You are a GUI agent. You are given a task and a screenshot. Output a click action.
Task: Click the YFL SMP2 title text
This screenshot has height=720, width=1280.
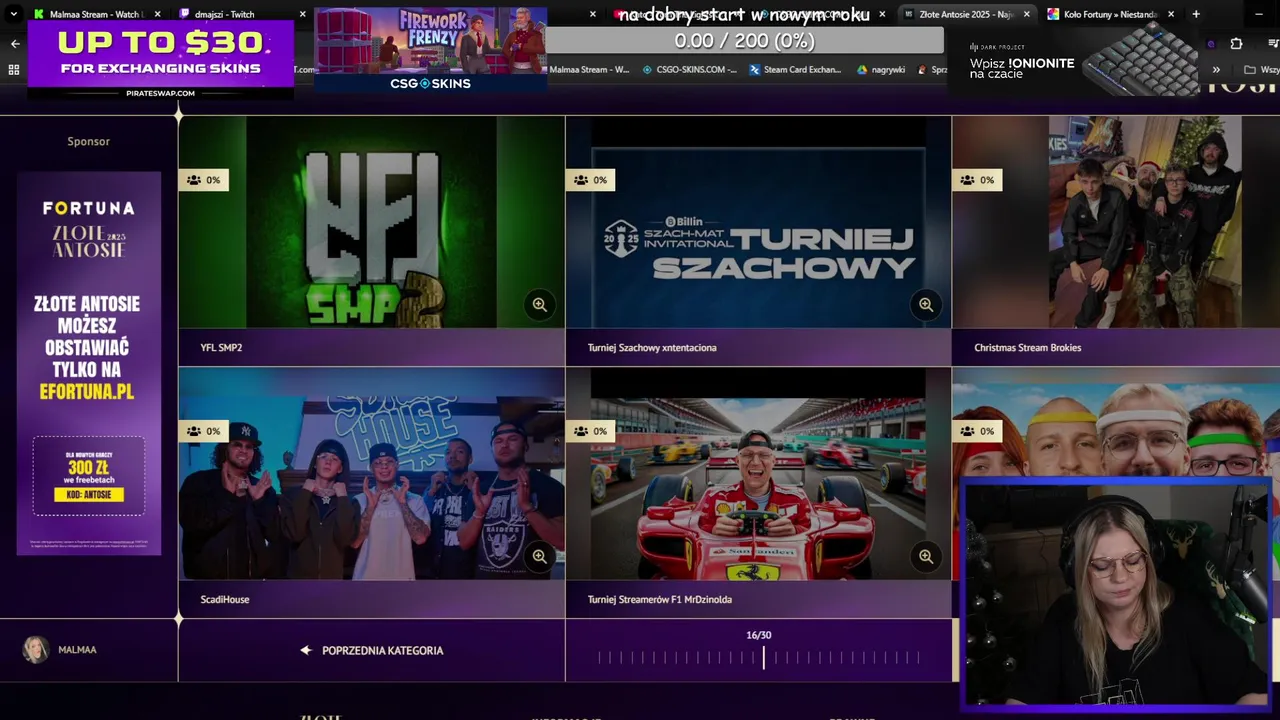click(221, 348)
